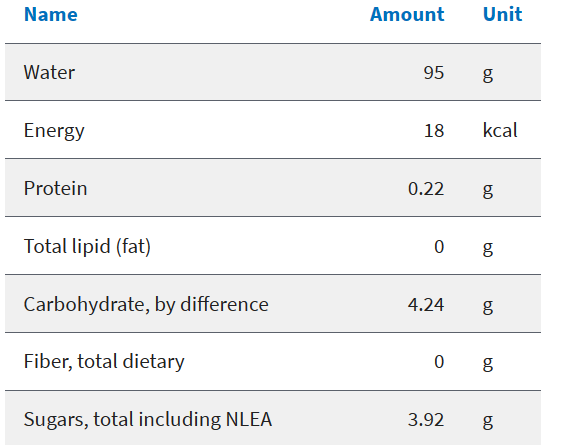Screen dimensions: 564x445
Task: Select the Fiber, total dietary row
Action: tap(273, 362)
